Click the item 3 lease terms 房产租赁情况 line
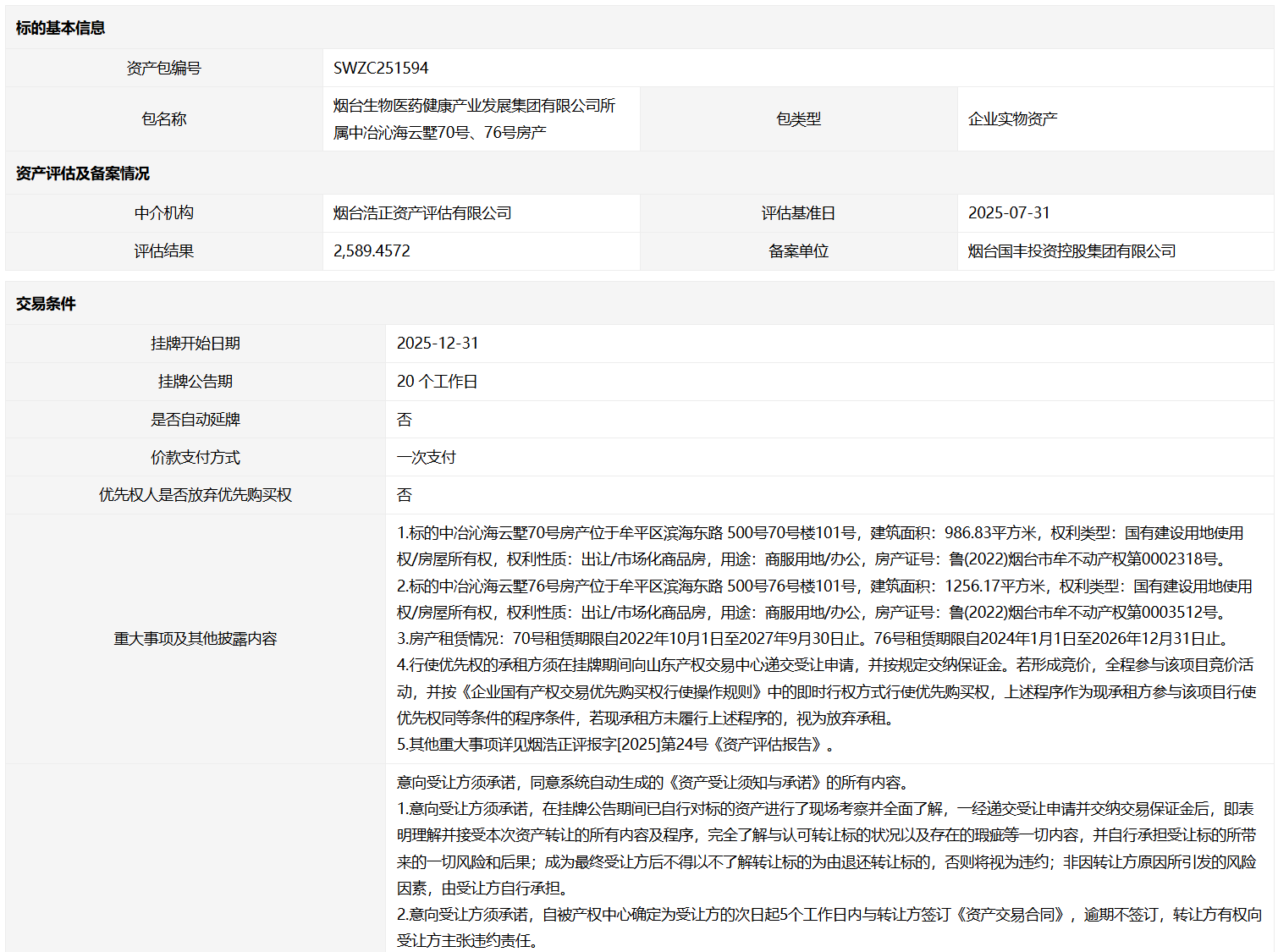The image size is (1278, 952). [813, 639]
